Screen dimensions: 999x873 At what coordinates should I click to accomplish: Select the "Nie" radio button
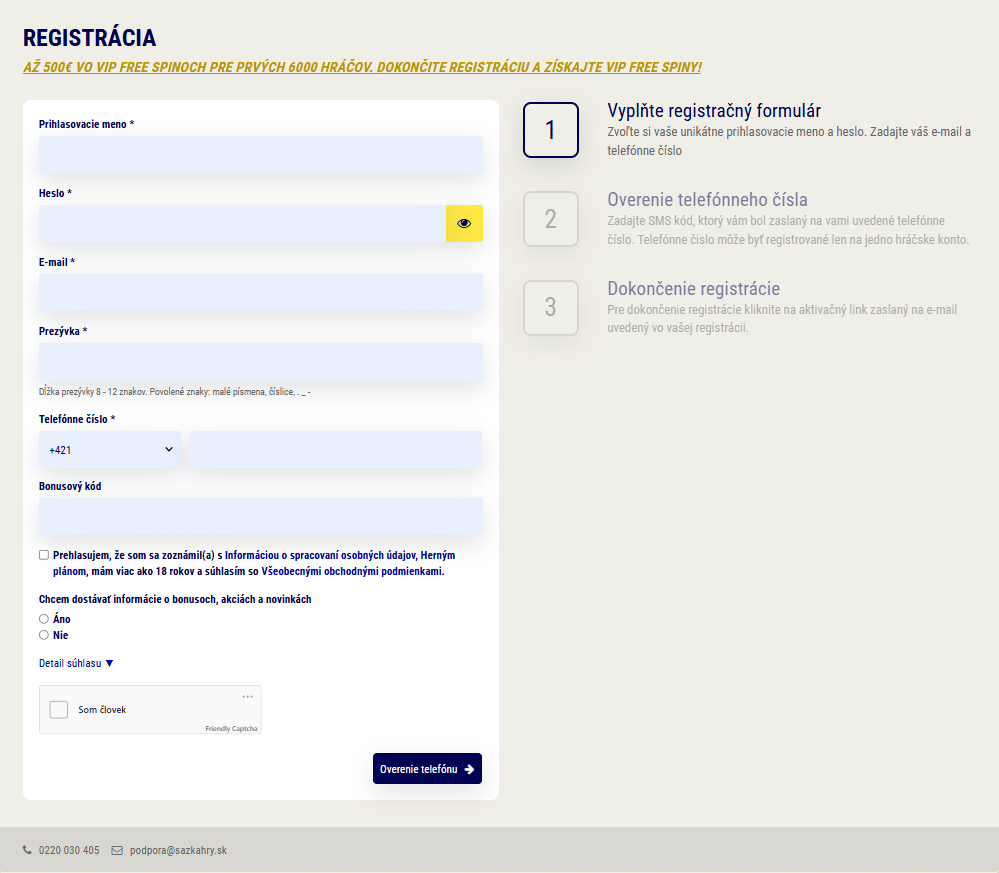point(43,634)
